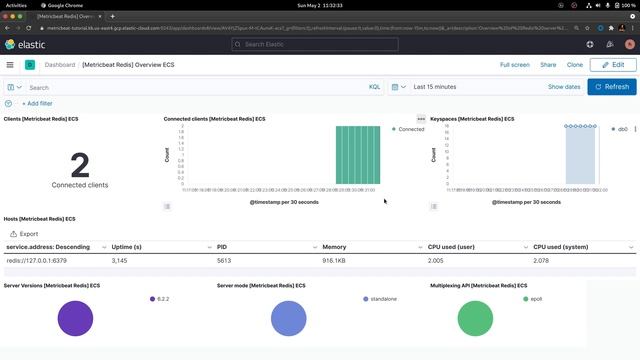This screenshot has width=640, height=360.
Task: Toggle legend of Connected clients chart
Action: point(167,207)
